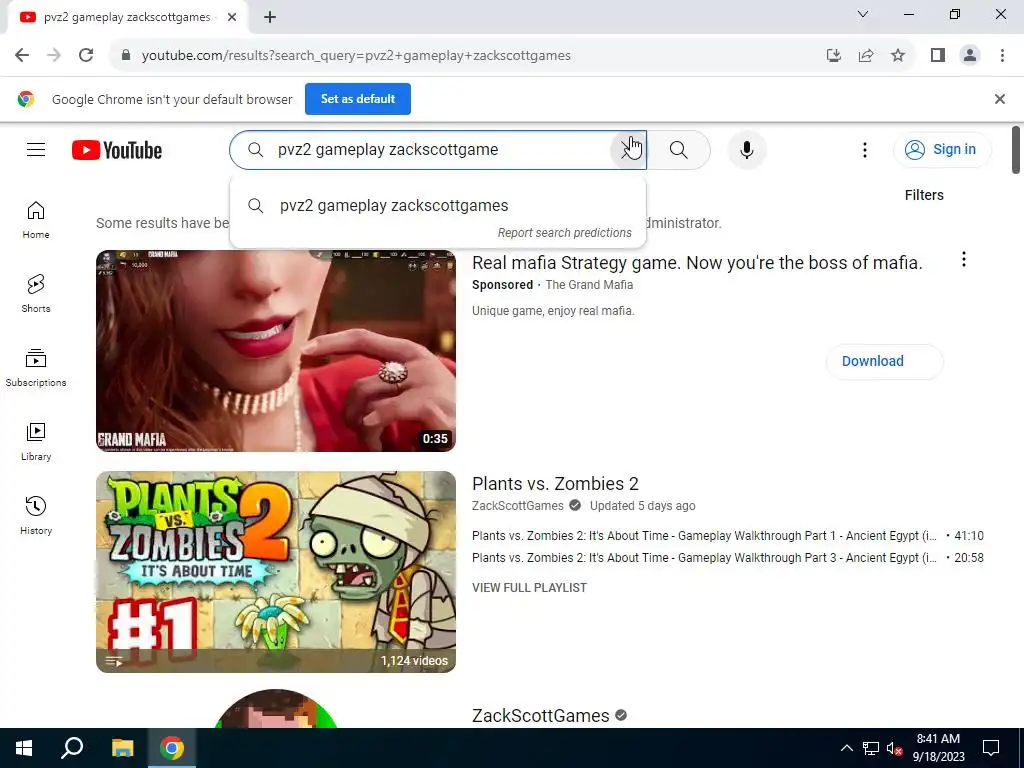
Task: Open ZackScottGames channel result title
Action: [541, 716]
